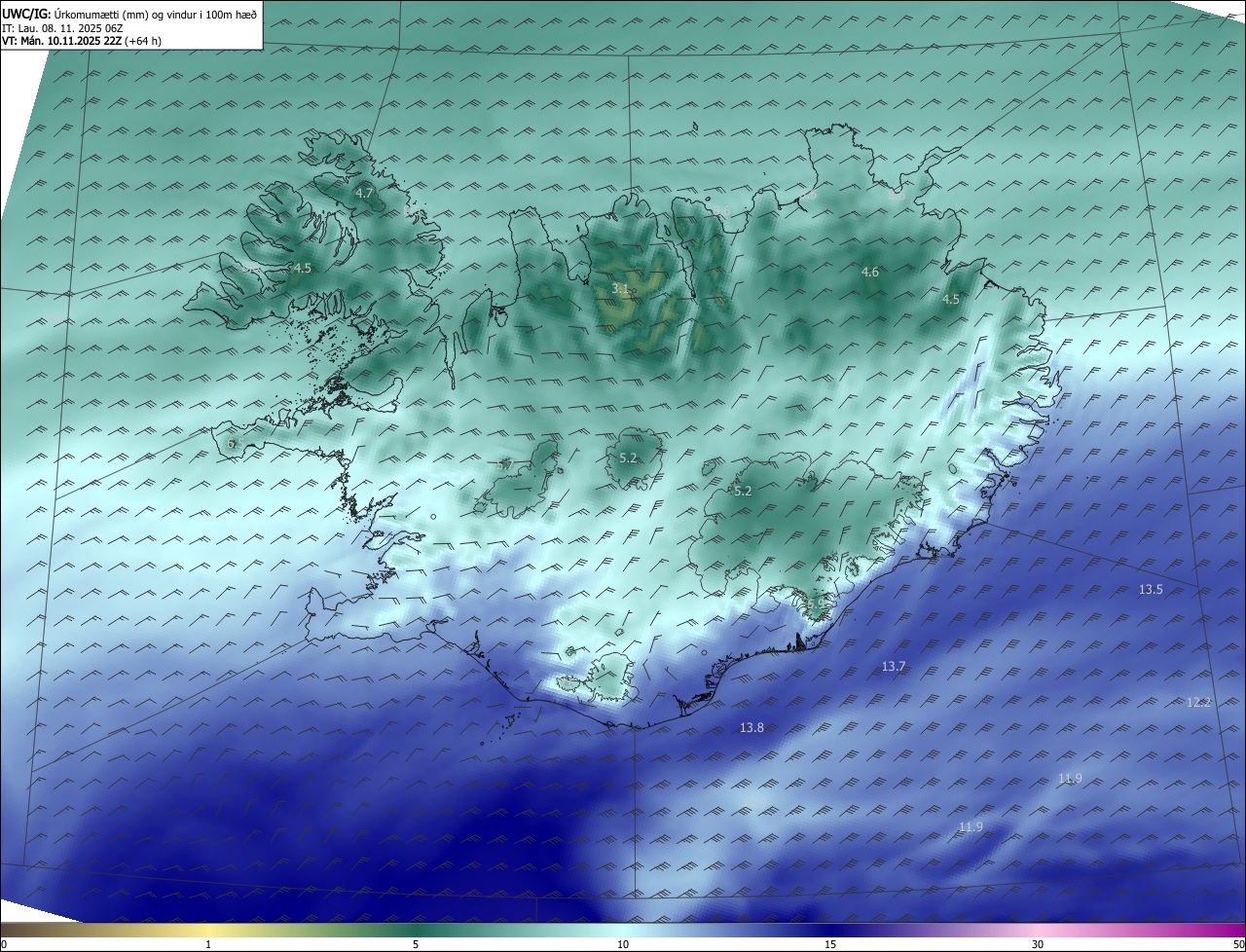The width and height of the screenshot is (1246, 952).
Task: Click the colorbar tick label 10
Action: coord(623,945)
